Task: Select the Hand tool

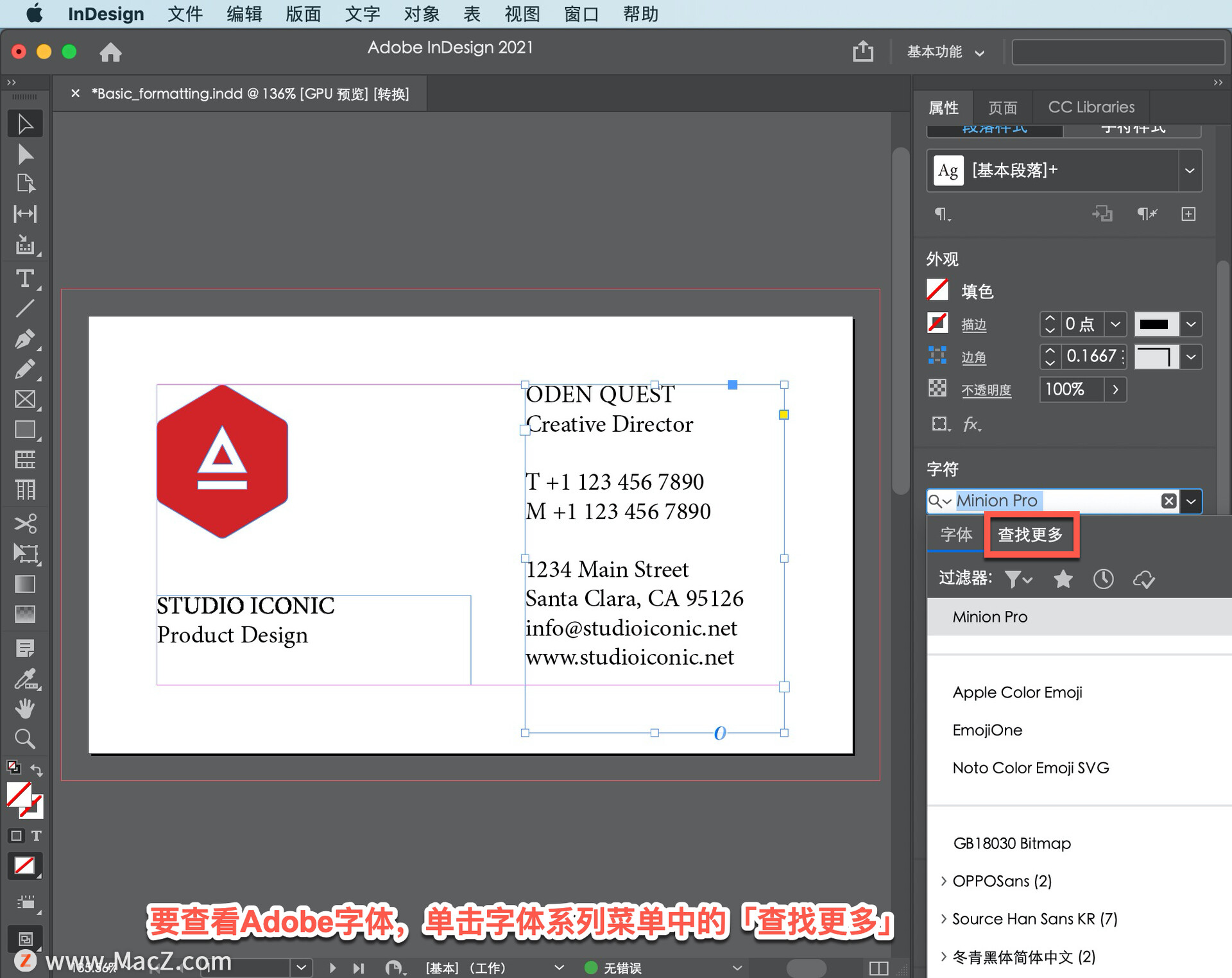Action: tap(26, 708)
